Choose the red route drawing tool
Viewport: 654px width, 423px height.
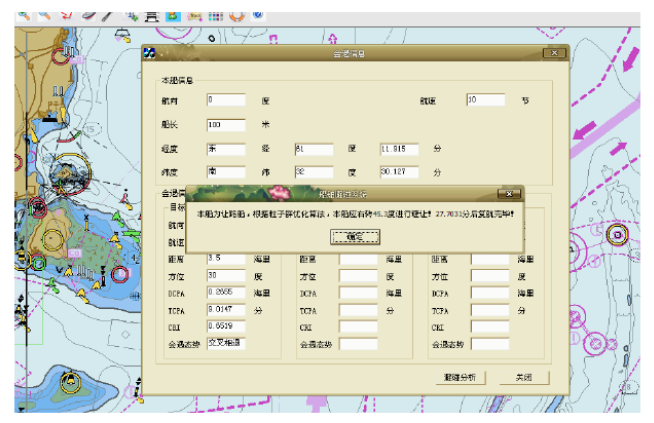click(67, 16)
